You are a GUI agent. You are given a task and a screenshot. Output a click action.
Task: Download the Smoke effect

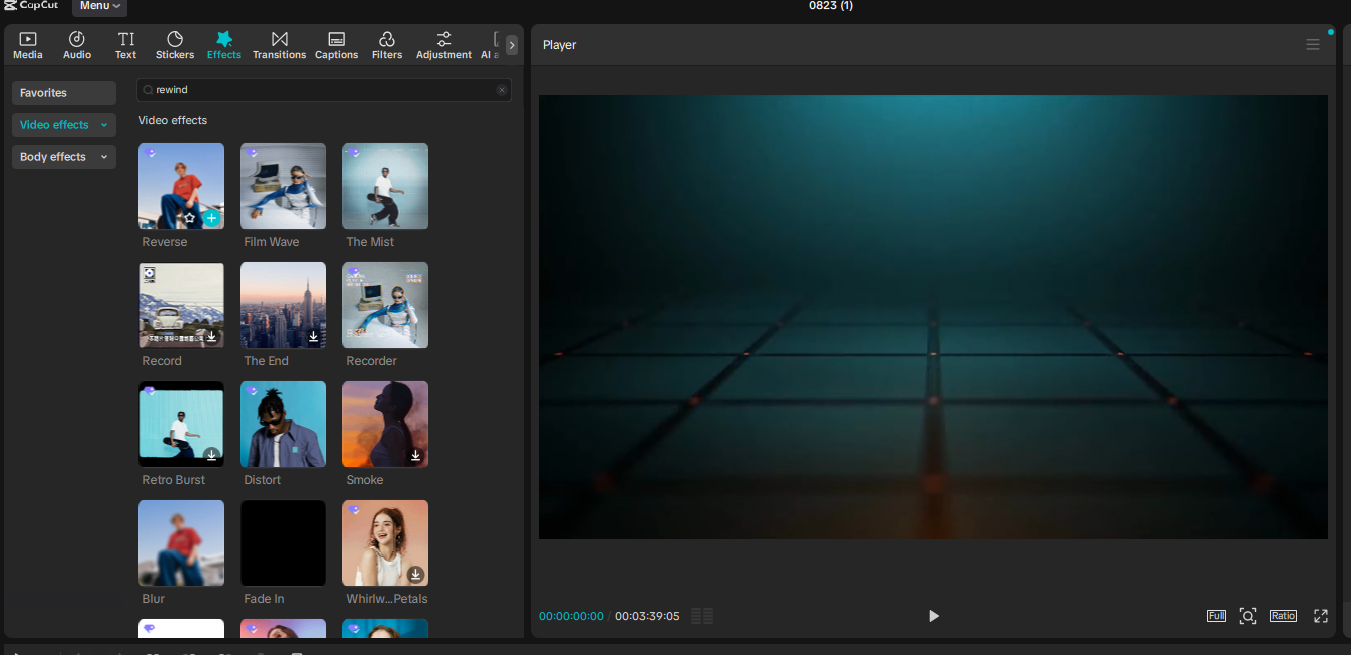click(415, 456)
